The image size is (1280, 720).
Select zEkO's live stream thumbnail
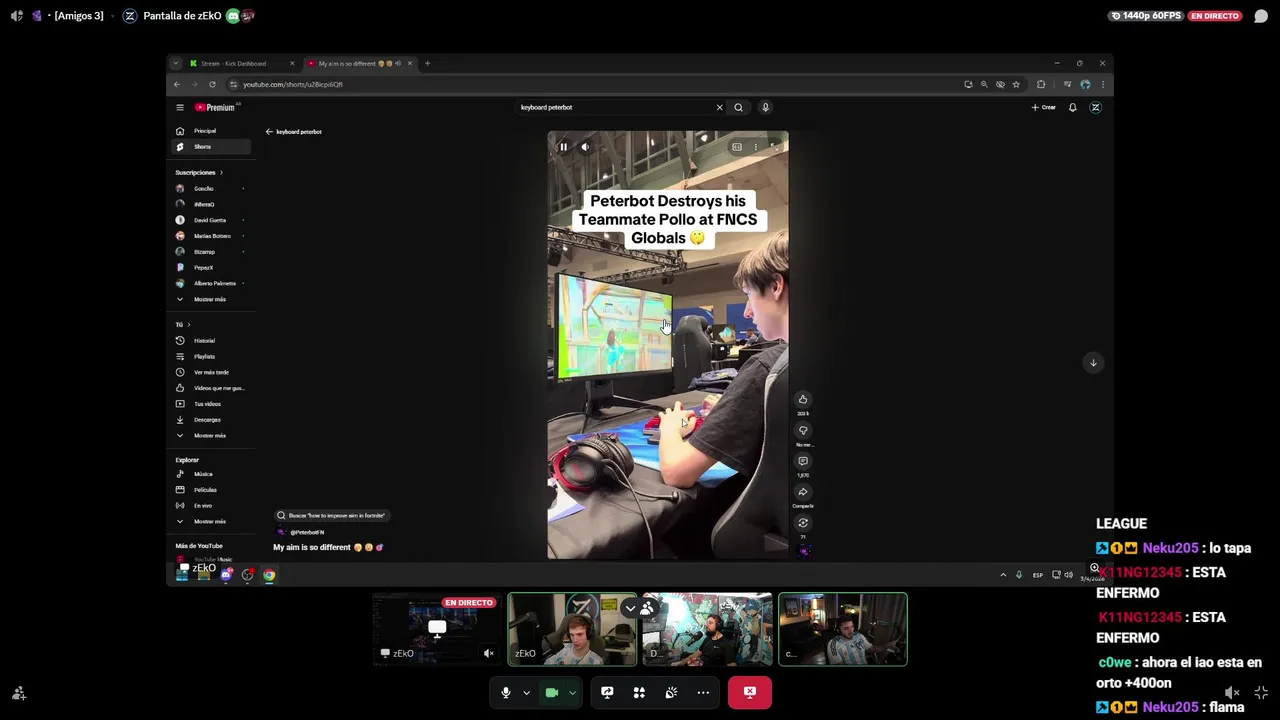click(x=436, y=629)
